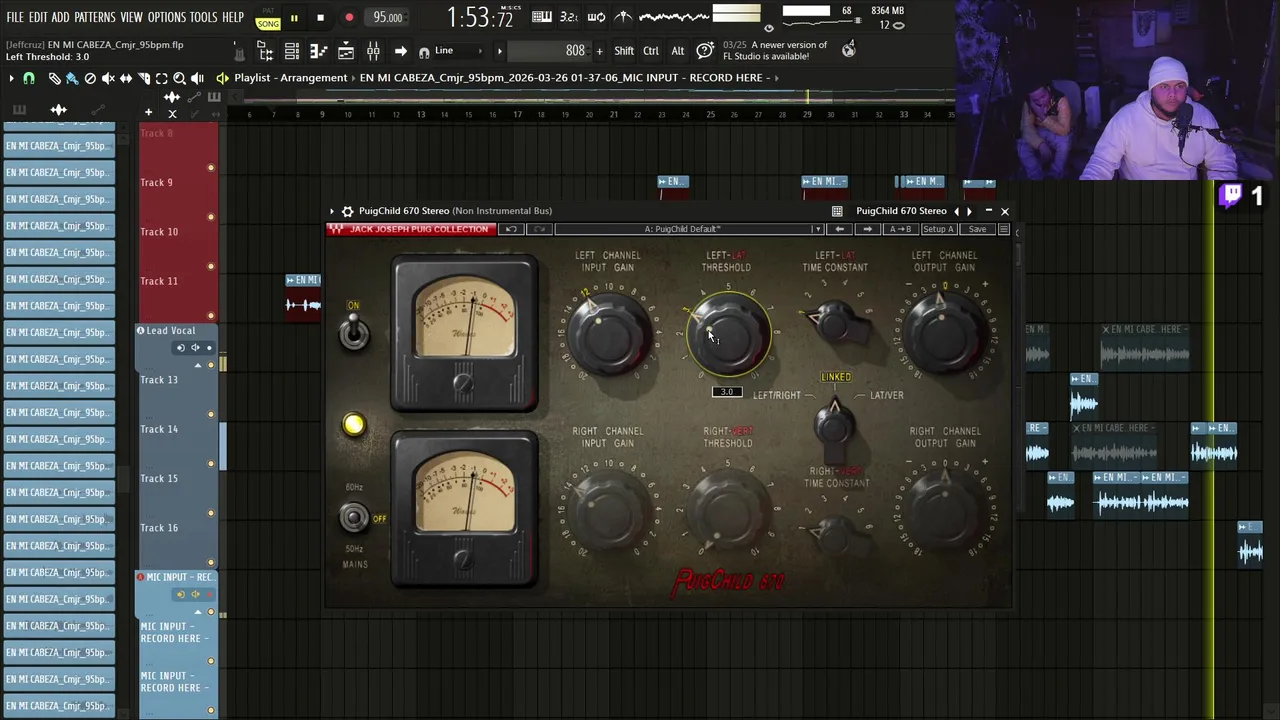Select the playlist Draw pencil tool
Screen dimensions: 1280x720
[x=54, y=78]
